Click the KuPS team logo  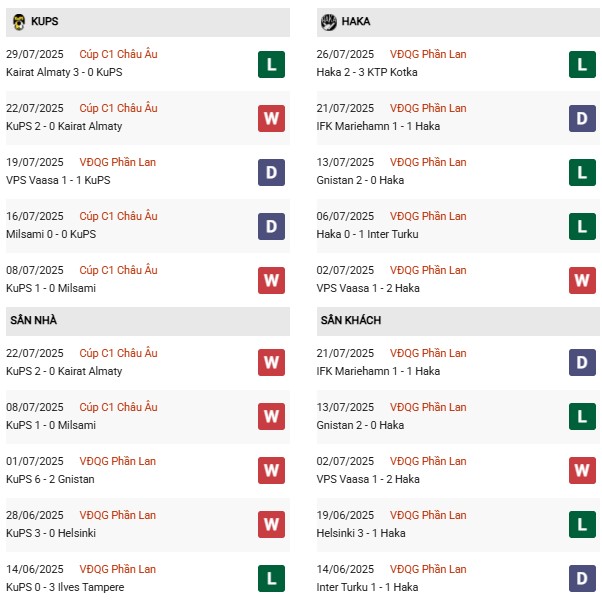tap(19, 21)
